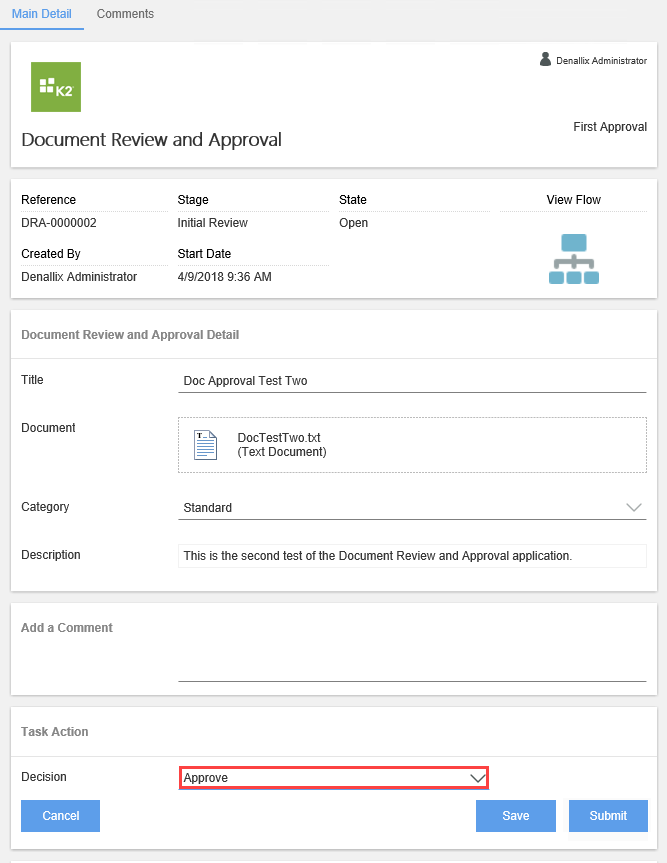Viewport: 667px width, 863px height.
Task: Click the document attachment thumbnail
Action: point(204,443)
